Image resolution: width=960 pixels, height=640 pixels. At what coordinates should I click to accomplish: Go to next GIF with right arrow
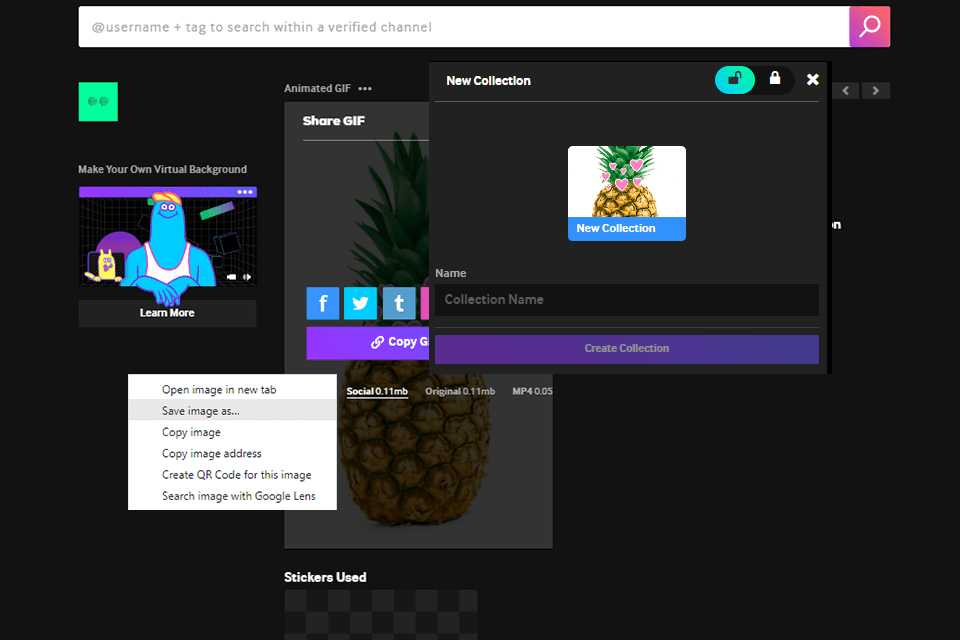pos(876,91)
